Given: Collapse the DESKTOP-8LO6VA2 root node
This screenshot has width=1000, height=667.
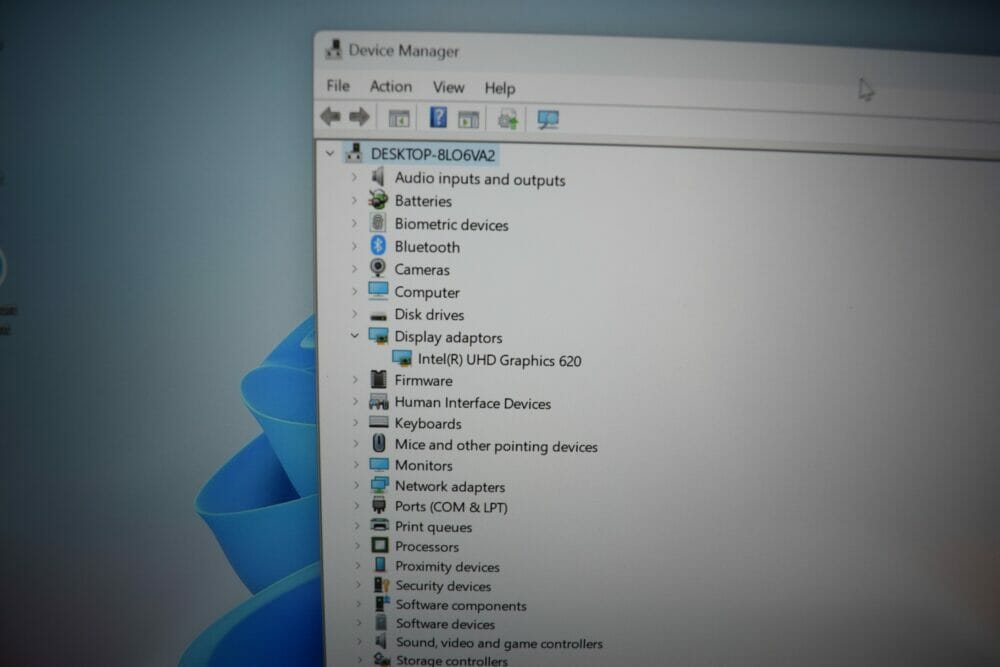Looking at the screenshot, I should (x=330, y=153).
